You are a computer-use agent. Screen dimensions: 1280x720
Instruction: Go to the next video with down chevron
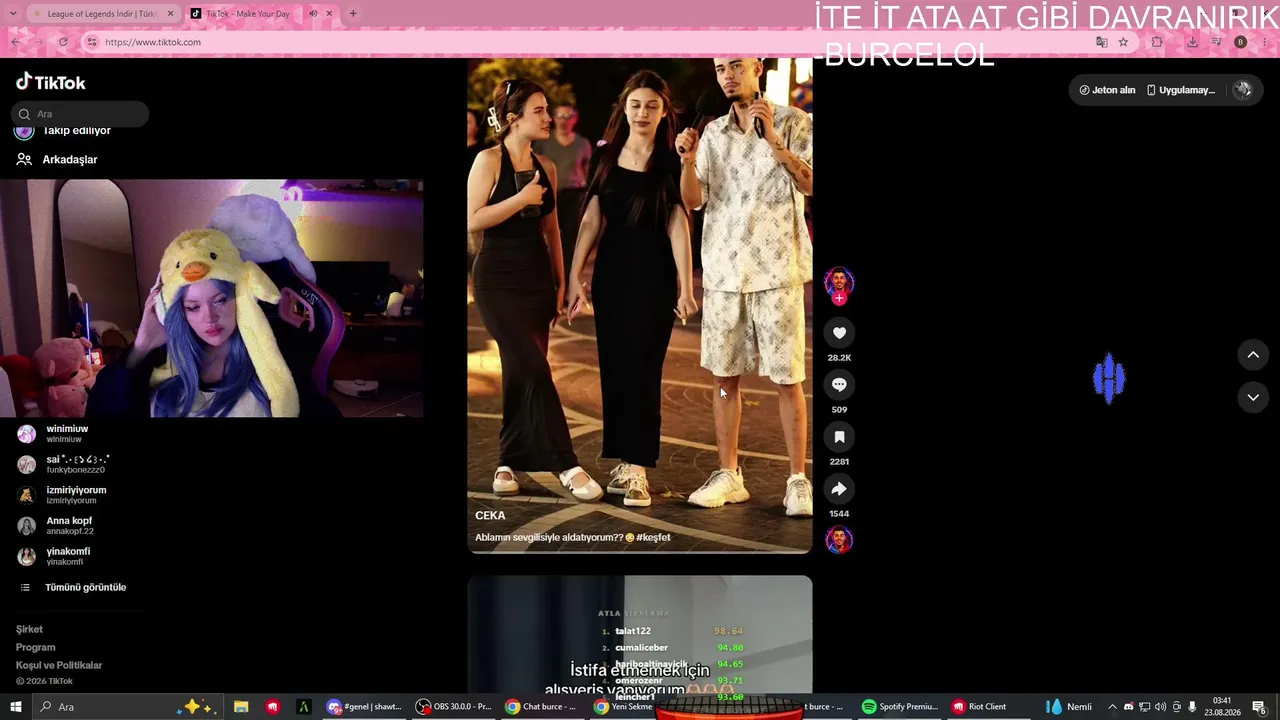pyautogui.click(x=1253, y=397)
